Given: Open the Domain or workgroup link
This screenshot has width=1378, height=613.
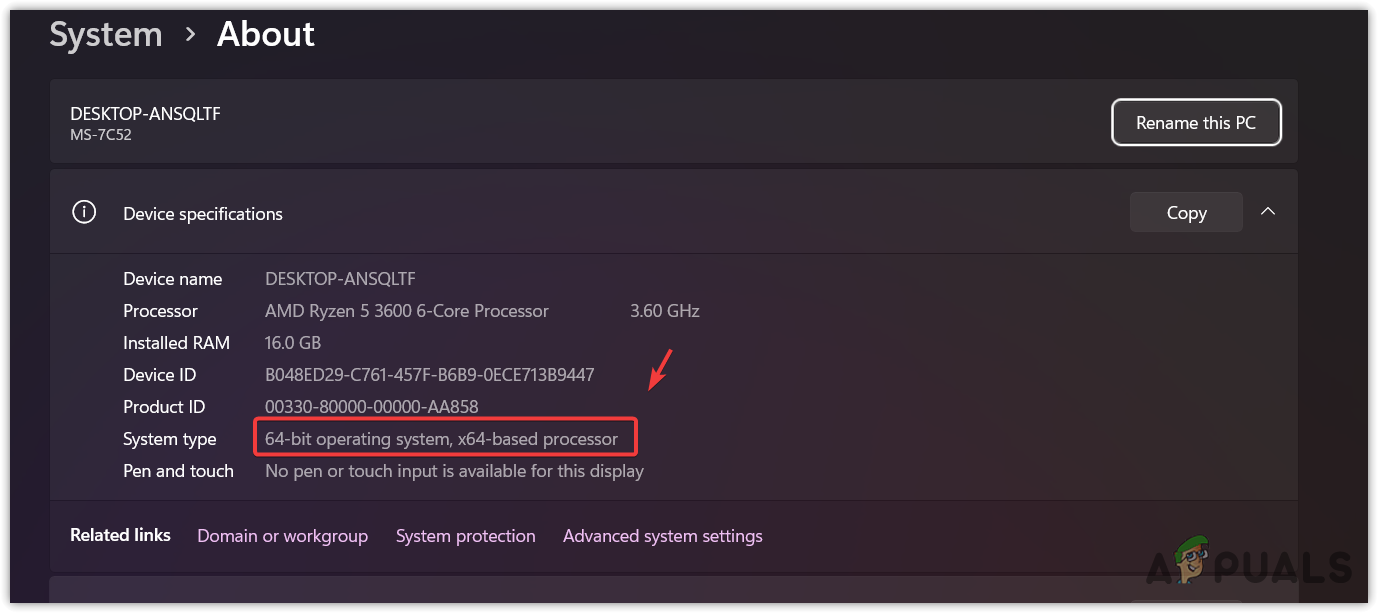Looking at the screenshot, I should click(282, 536).
